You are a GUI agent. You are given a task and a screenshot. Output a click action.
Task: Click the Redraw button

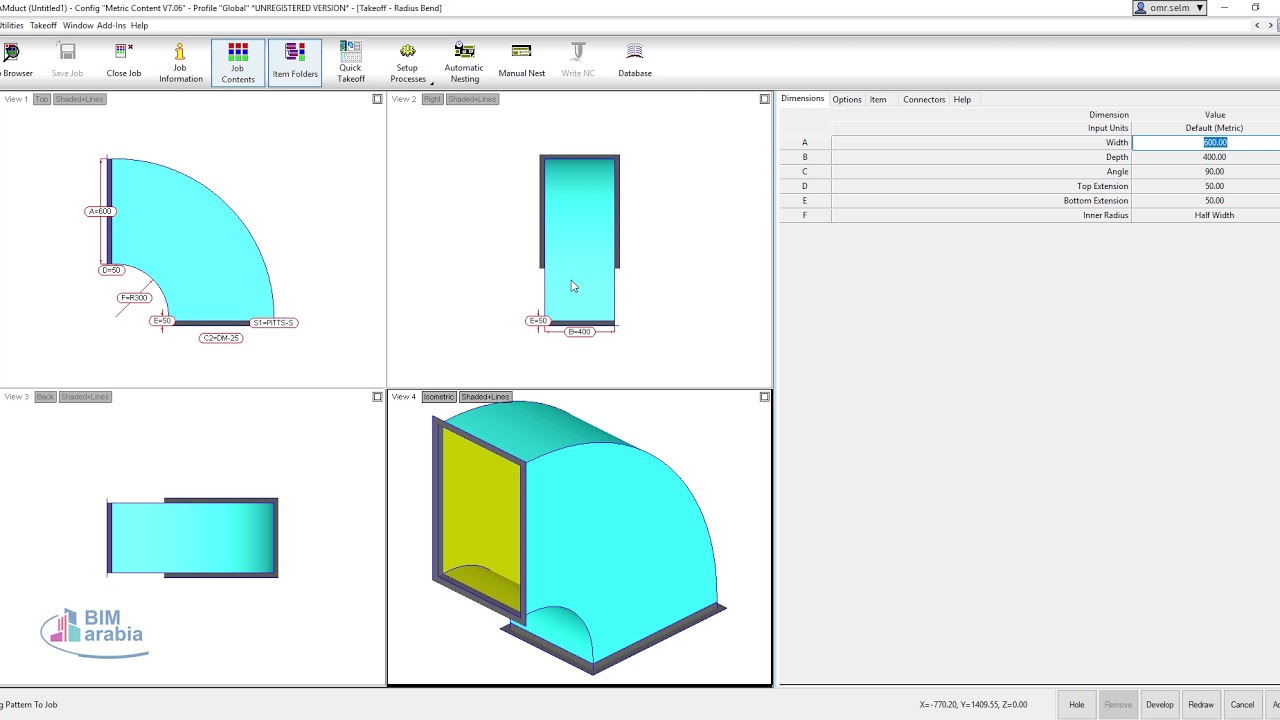1201,705
